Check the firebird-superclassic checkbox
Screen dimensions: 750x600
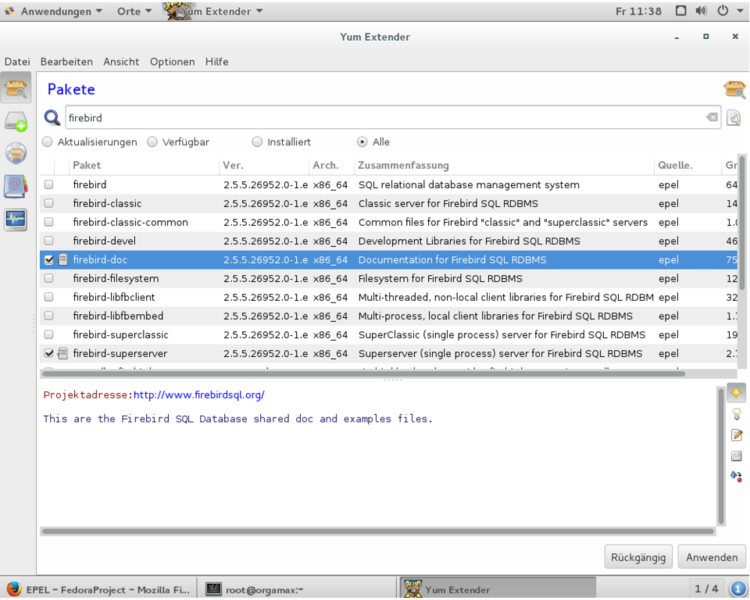tap(49, 335)
